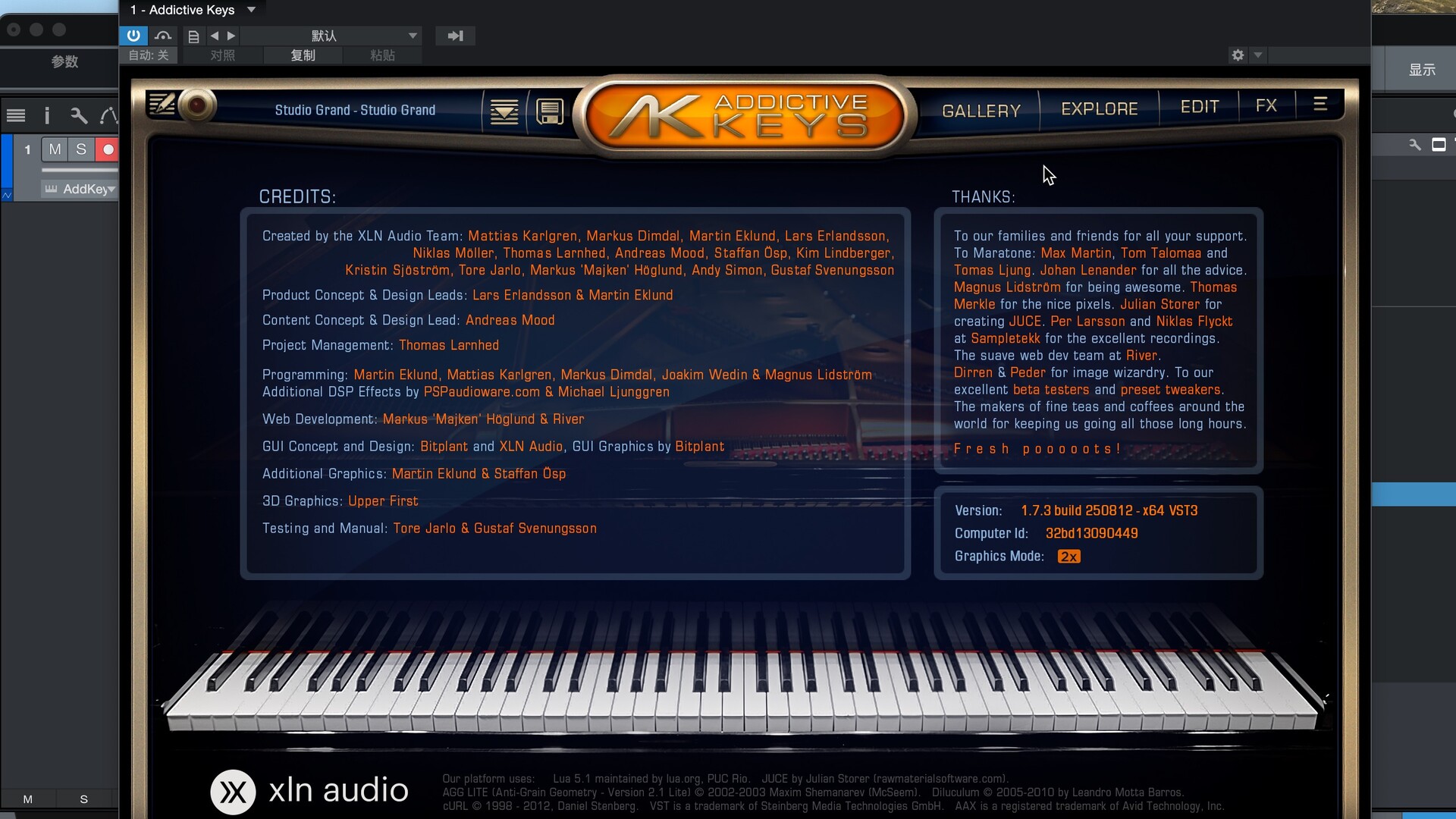The image size is (1456, 819).
Task: Click the 对照 compare button
Action: click(x=222, y=55)
